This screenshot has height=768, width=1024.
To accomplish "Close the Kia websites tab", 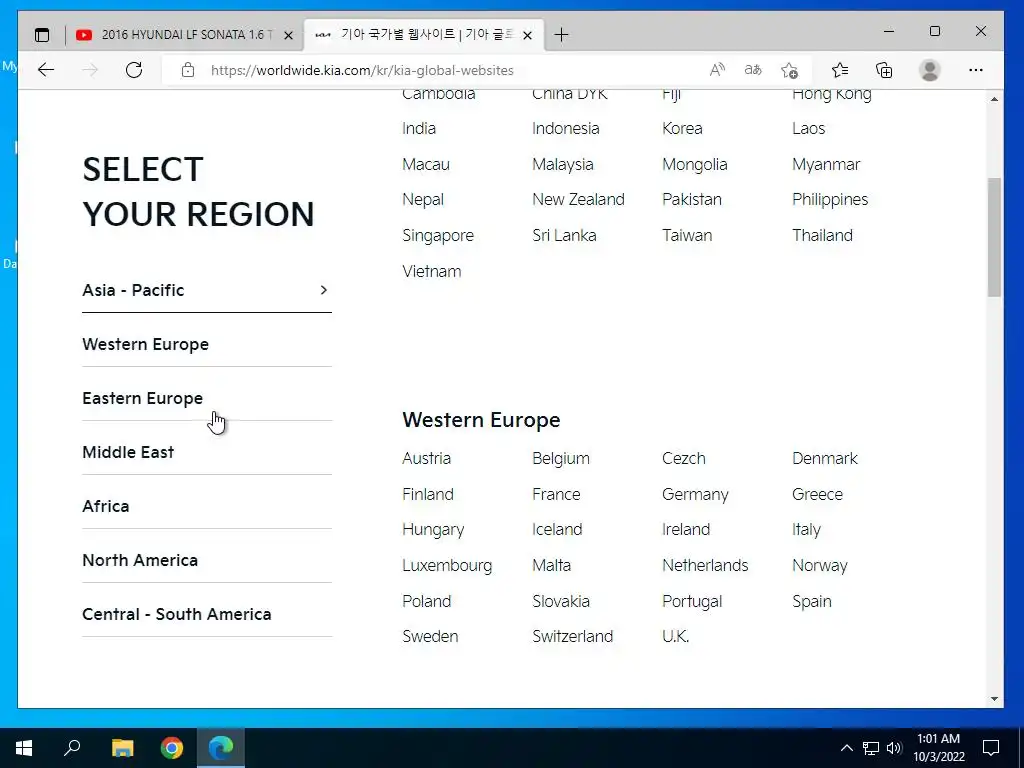I will pos(528,35).
